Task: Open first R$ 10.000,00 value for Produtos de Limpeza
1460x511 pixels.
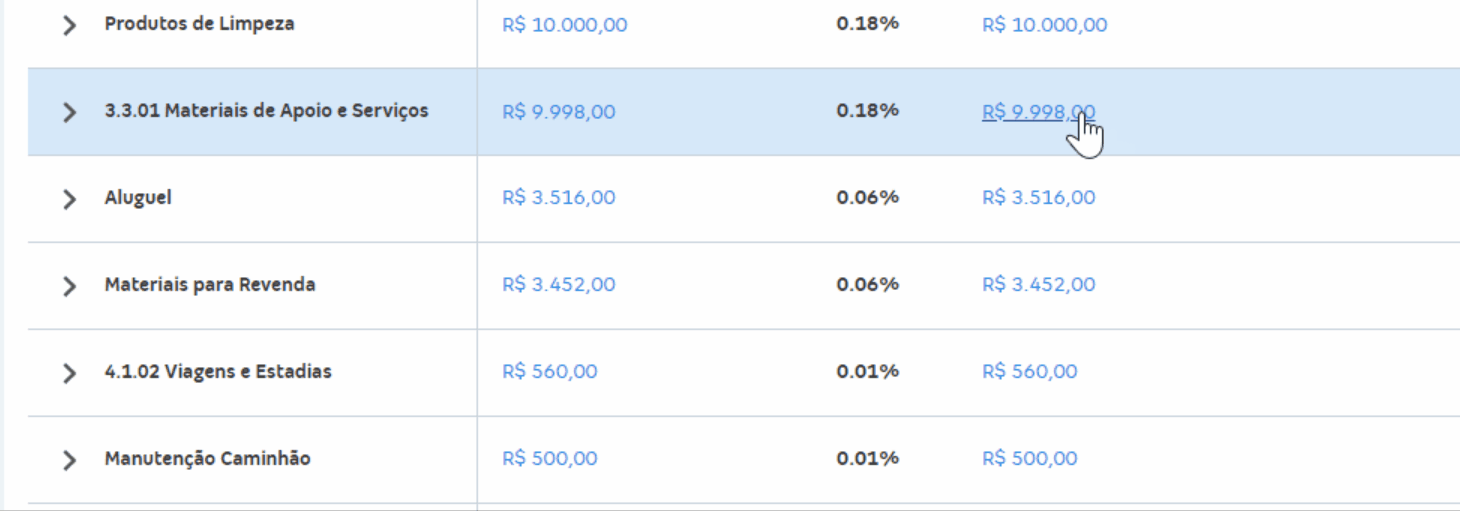Action: 565,25
